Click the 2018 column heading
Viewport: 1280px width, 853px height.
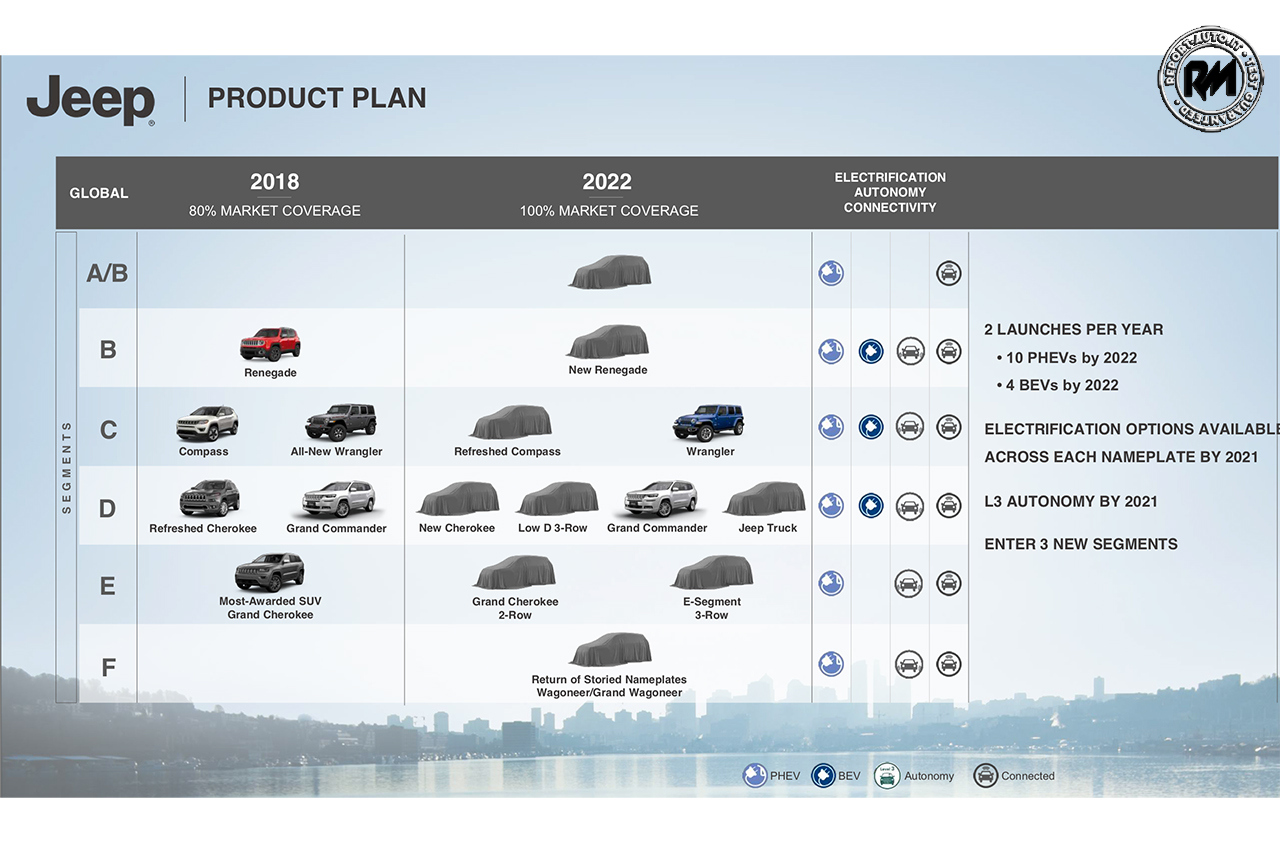(x=274, y=182)
